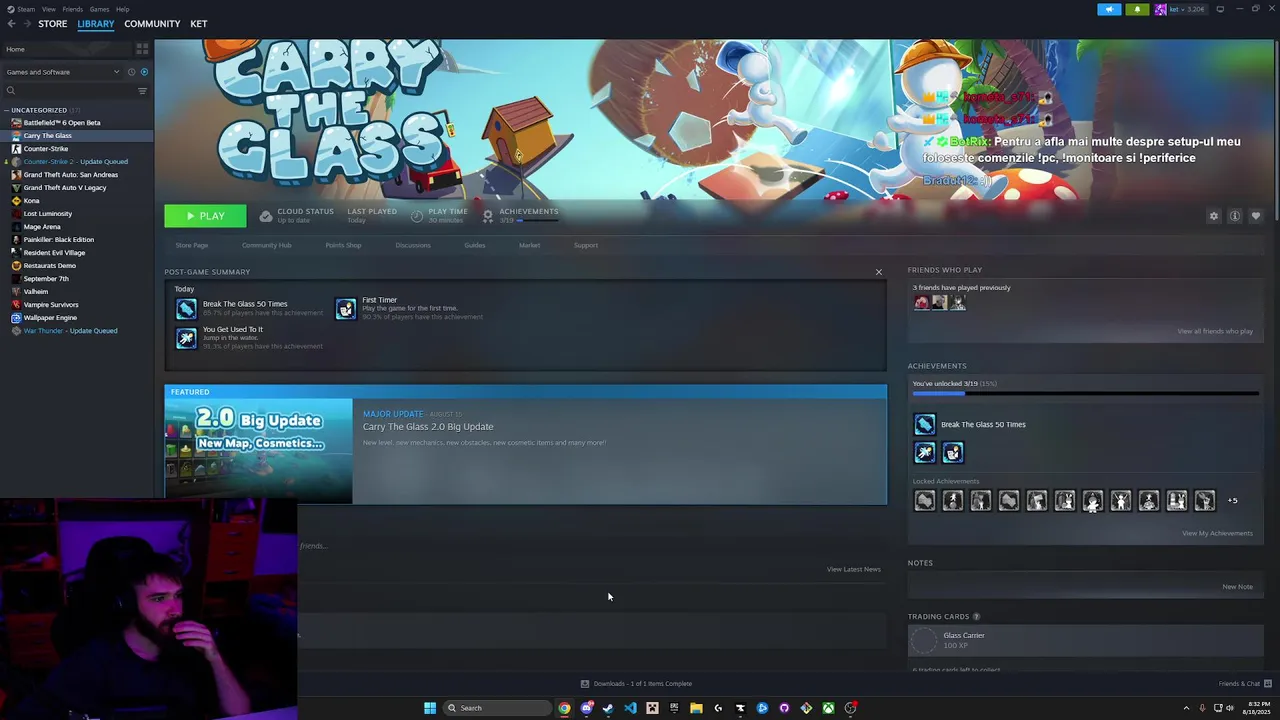Click View Latest News
The image size is (1280, 720).
point(854,569)
